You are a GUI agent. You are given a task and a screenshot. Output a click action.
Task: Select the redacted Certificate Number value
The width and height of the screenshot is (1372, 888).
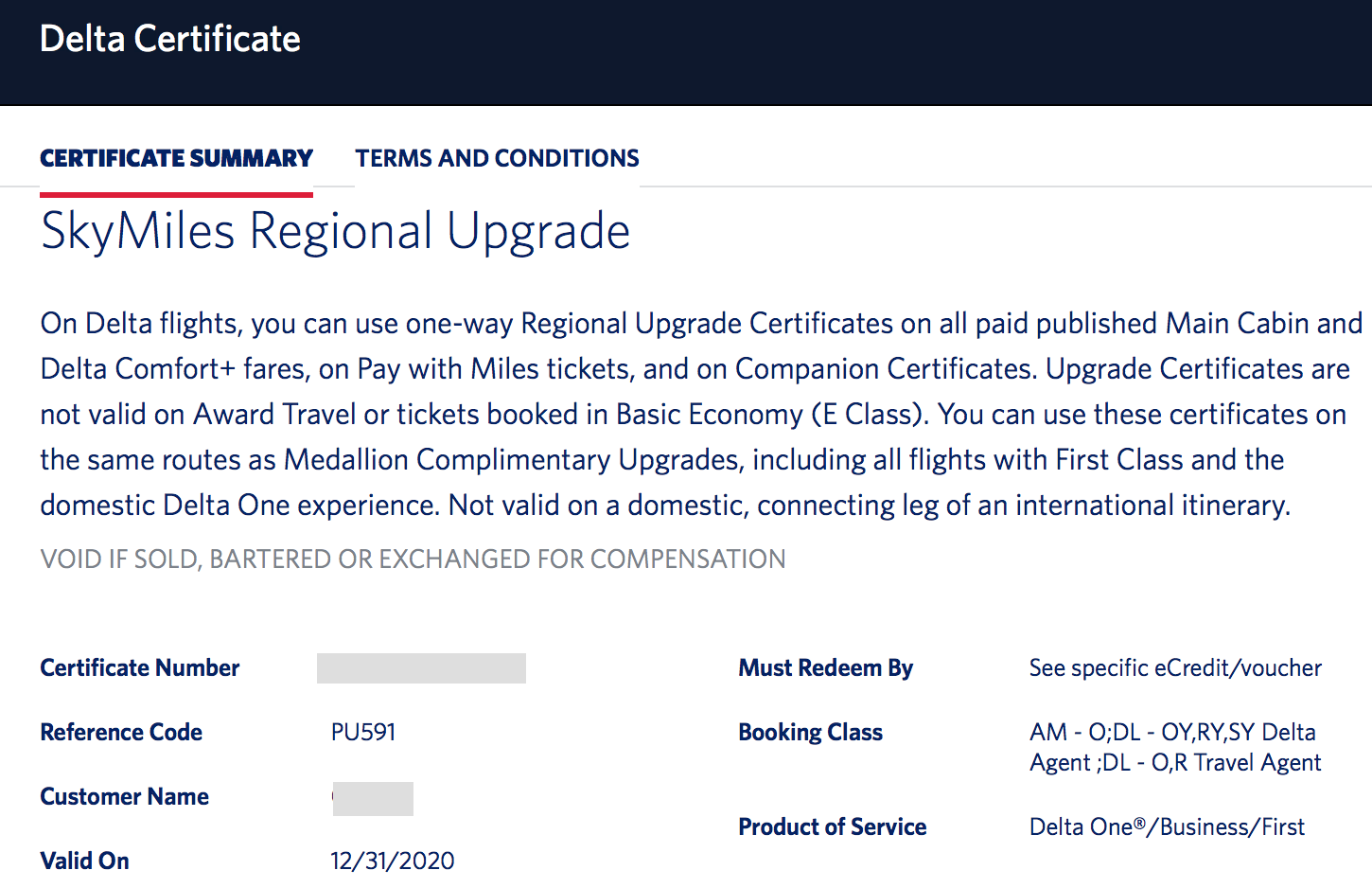[x=421, y=667]
